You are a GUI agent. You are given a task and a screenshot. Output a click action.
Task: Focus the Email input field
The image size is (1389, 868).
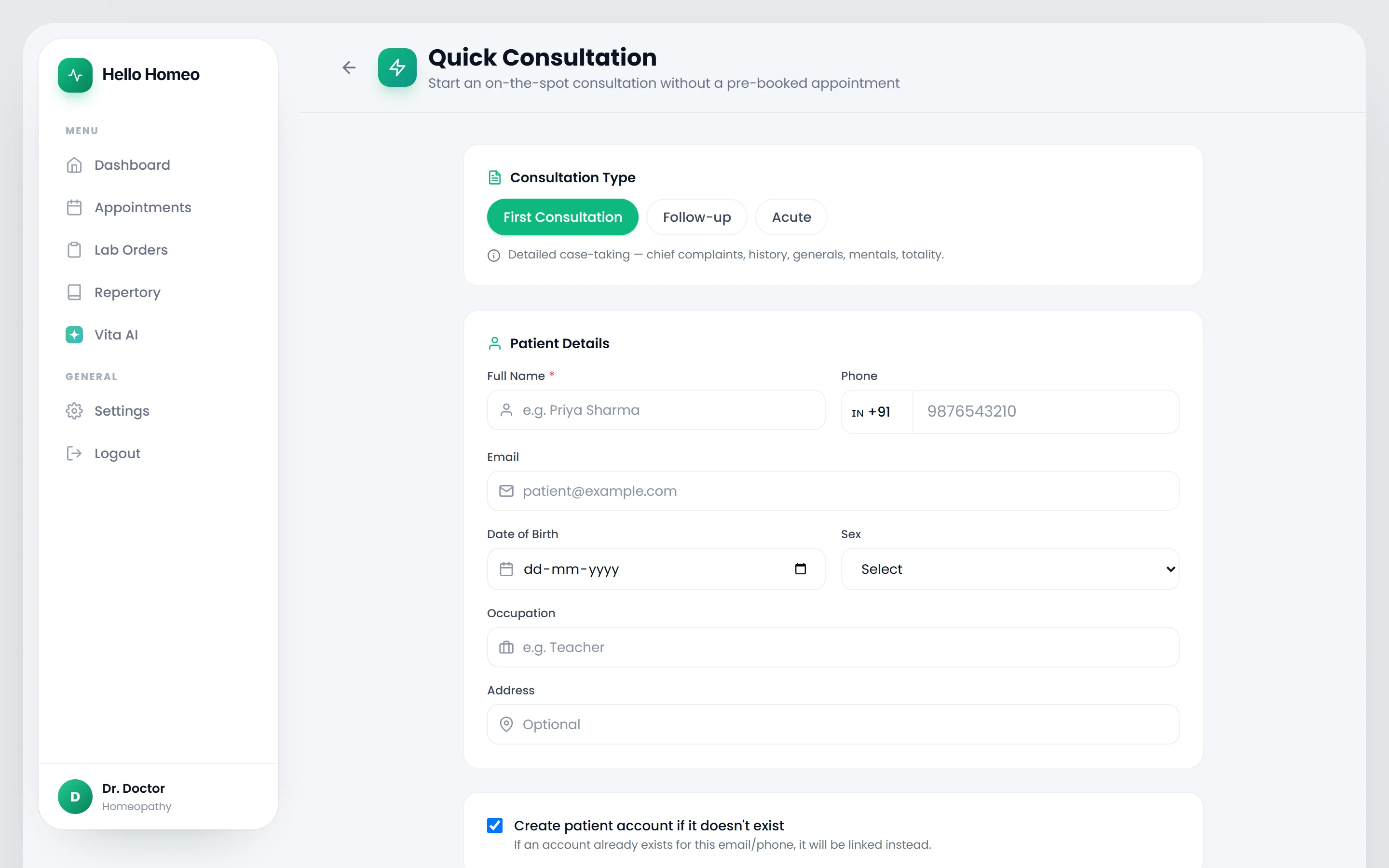click(833, 491)
